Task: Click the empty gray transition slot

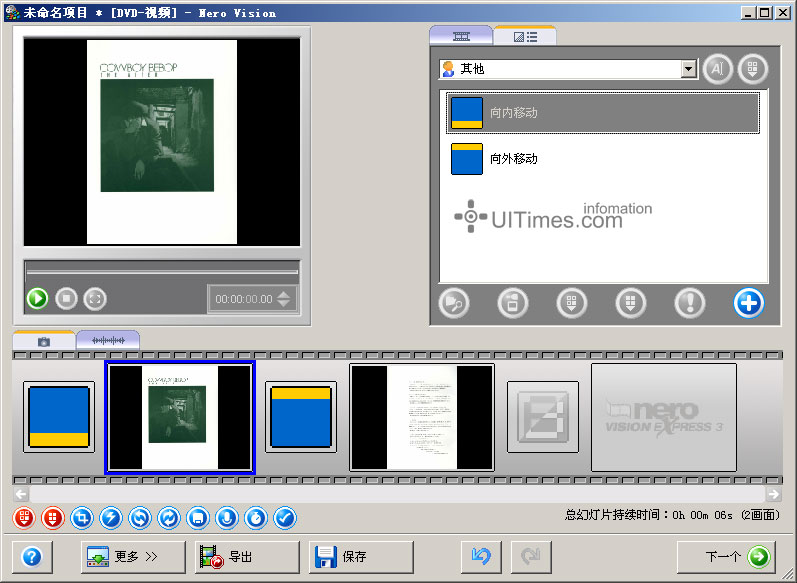Action: click(x=543, y=417)
